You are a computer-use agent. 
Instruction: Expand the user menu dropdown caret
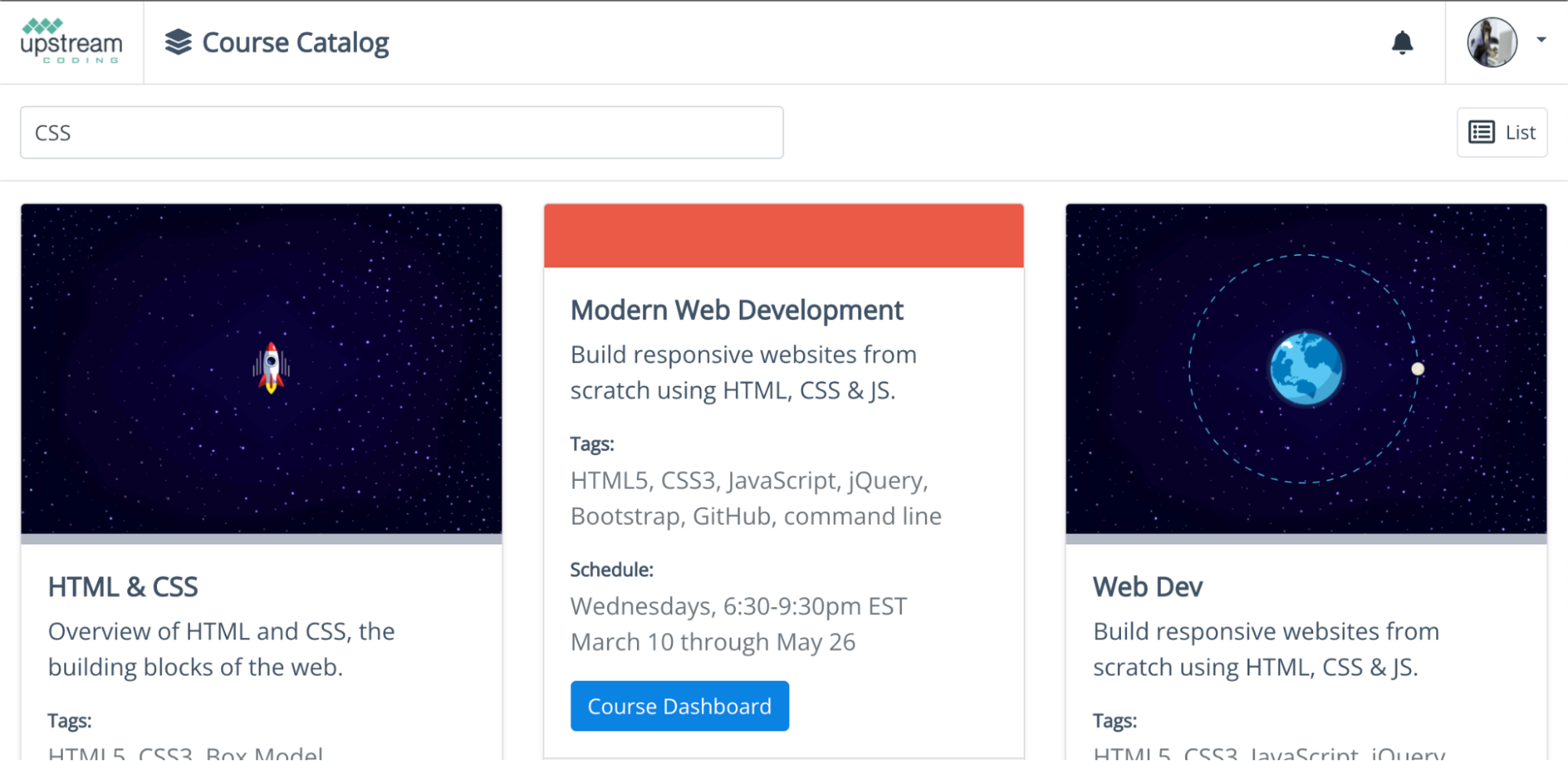tap(1541, 40)
